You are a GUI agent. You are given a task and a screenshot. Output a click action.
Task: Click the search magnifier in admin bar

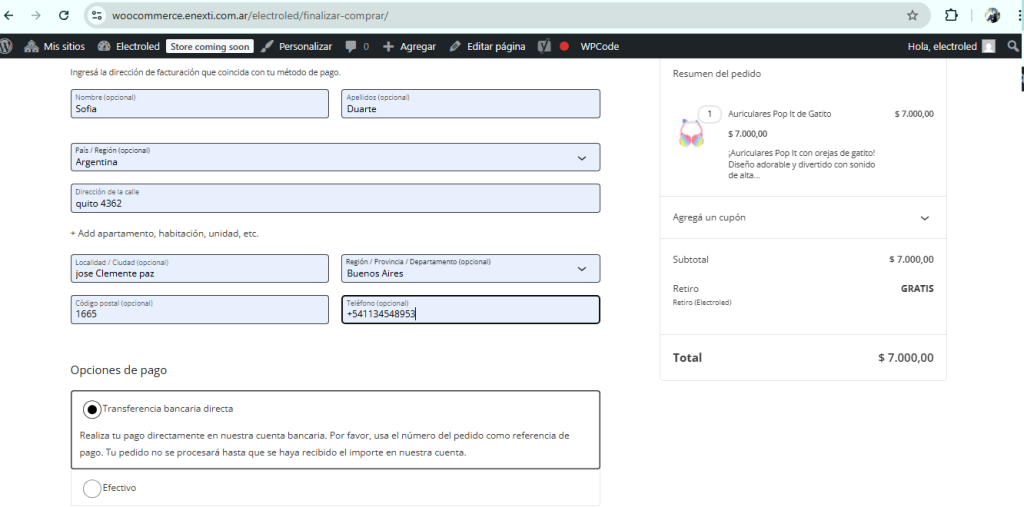1013,46
